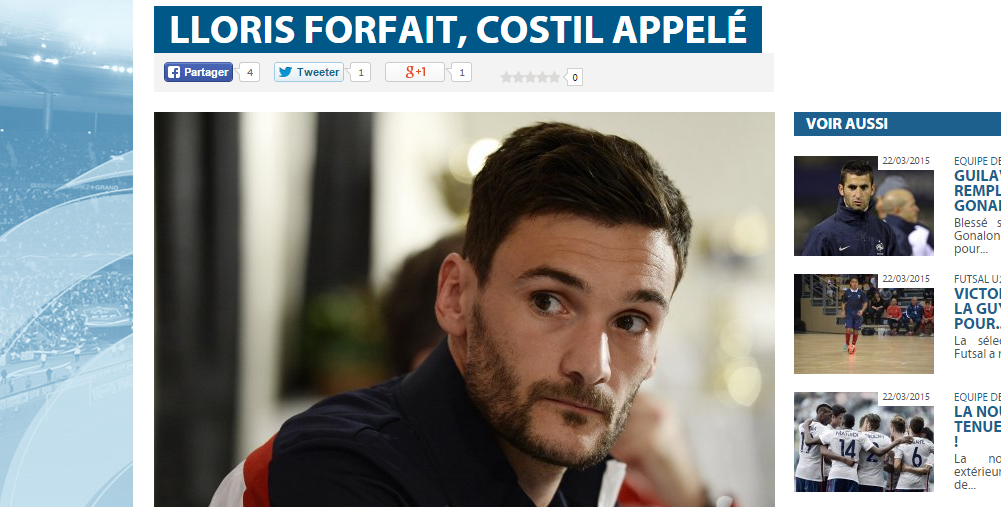Click the Facebook logo icon
The width and height of the screenshot is (1001, 507).
174,72
